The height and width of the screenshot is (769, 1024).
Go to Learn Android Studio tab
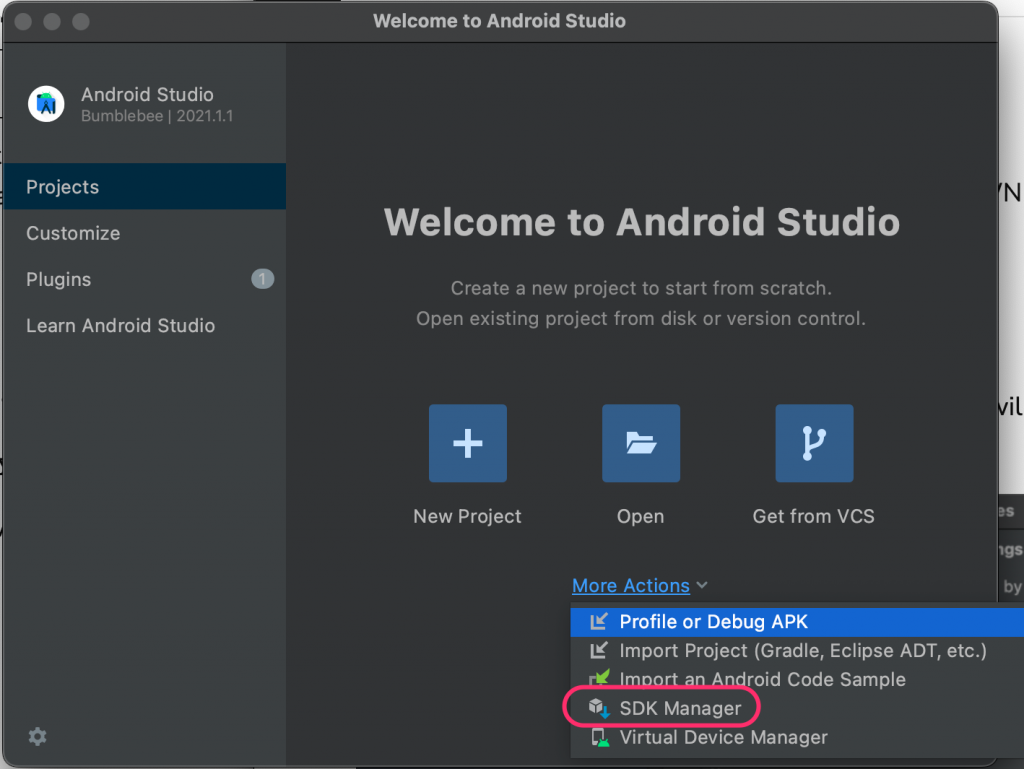pos(144,326)
